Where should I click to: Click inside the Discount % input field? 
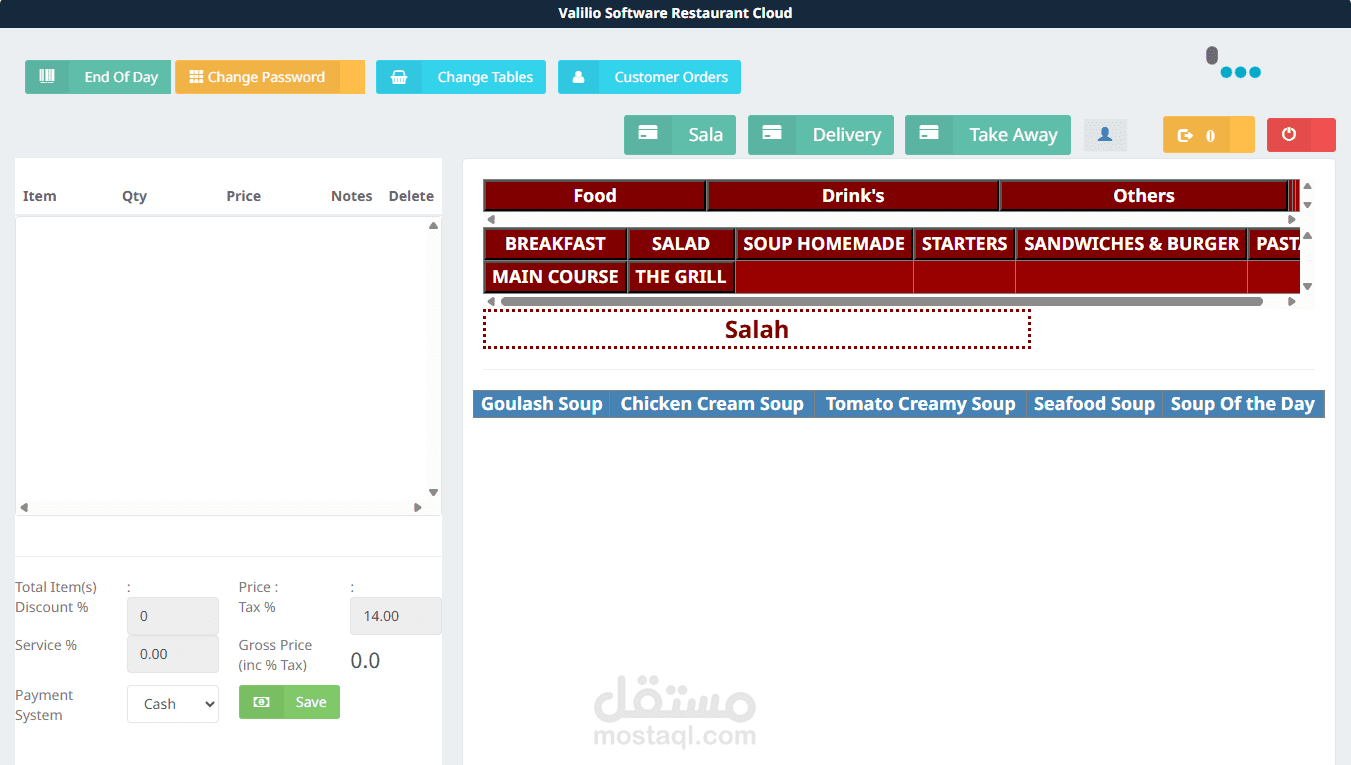[x=172, y=615]
